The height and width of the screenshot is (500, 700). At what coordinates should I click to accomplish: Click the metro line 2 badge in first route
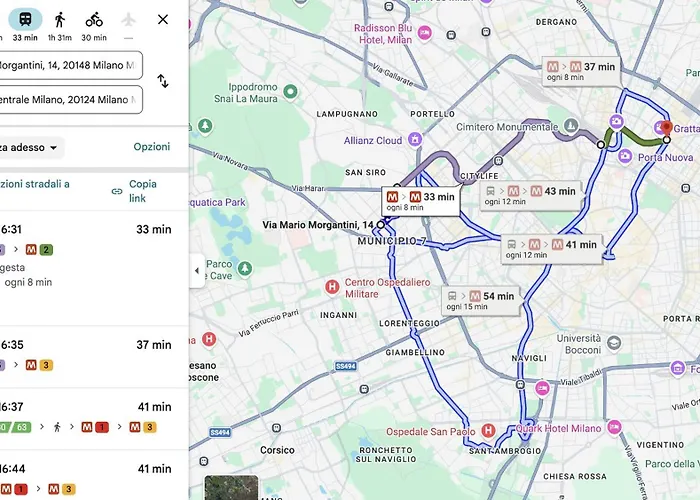[46, 250]
